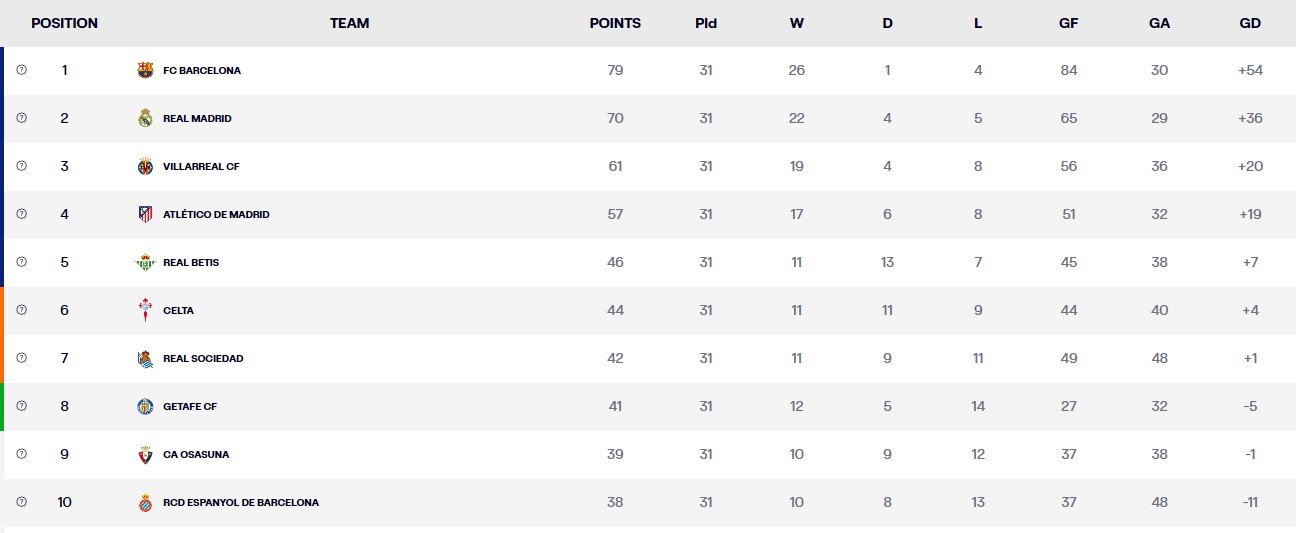
Task: Click the Real Madrid club crest
Action: click(x=145, y=119)
